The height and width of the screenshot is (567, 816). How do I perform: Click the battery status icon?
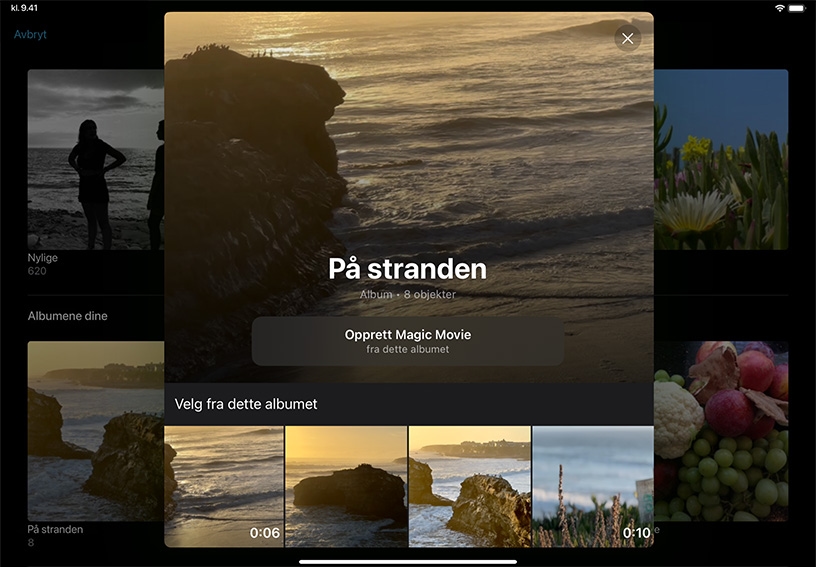[x=797, y=8]
